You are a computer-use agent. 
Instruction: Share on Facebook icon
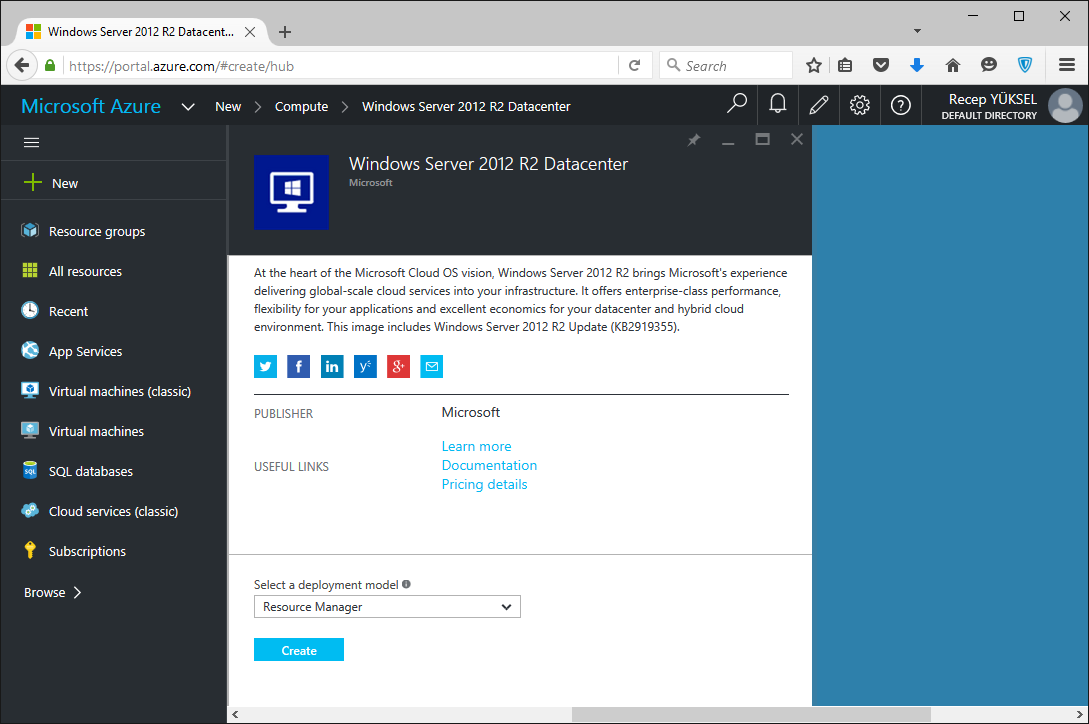click(x=299, y=366)
